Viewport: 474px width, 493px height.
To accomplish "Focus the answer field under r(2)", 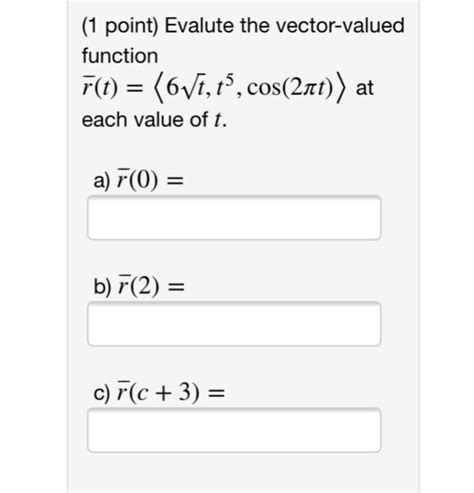I will (234, 324).
